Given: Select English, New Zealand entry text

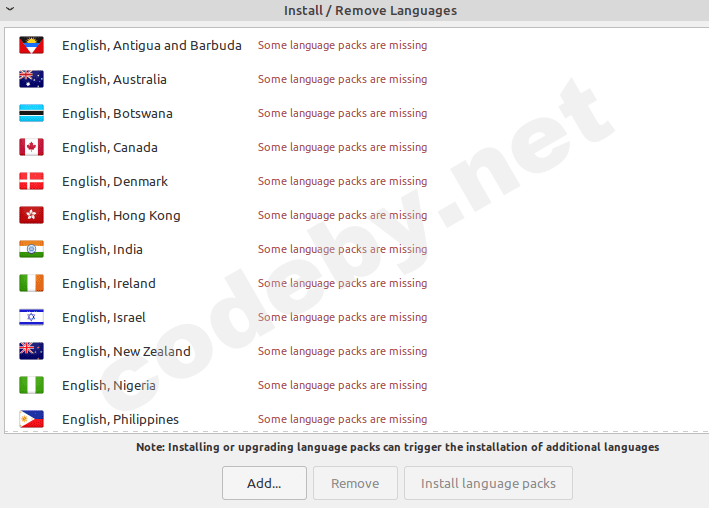Looking at the screenshot, I should pos(126,351).
